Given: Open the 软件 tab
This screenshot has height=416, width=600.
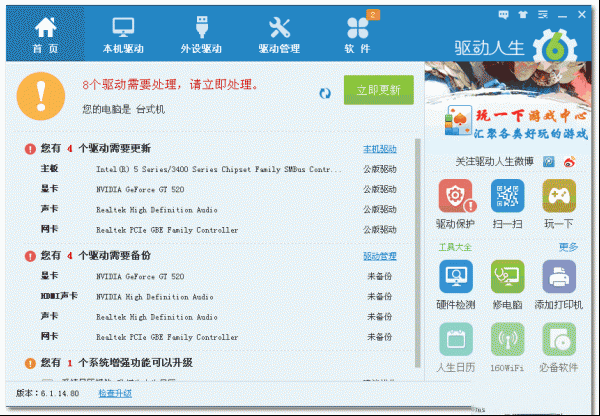Looking at the screenshot, I should pos(357,34).
